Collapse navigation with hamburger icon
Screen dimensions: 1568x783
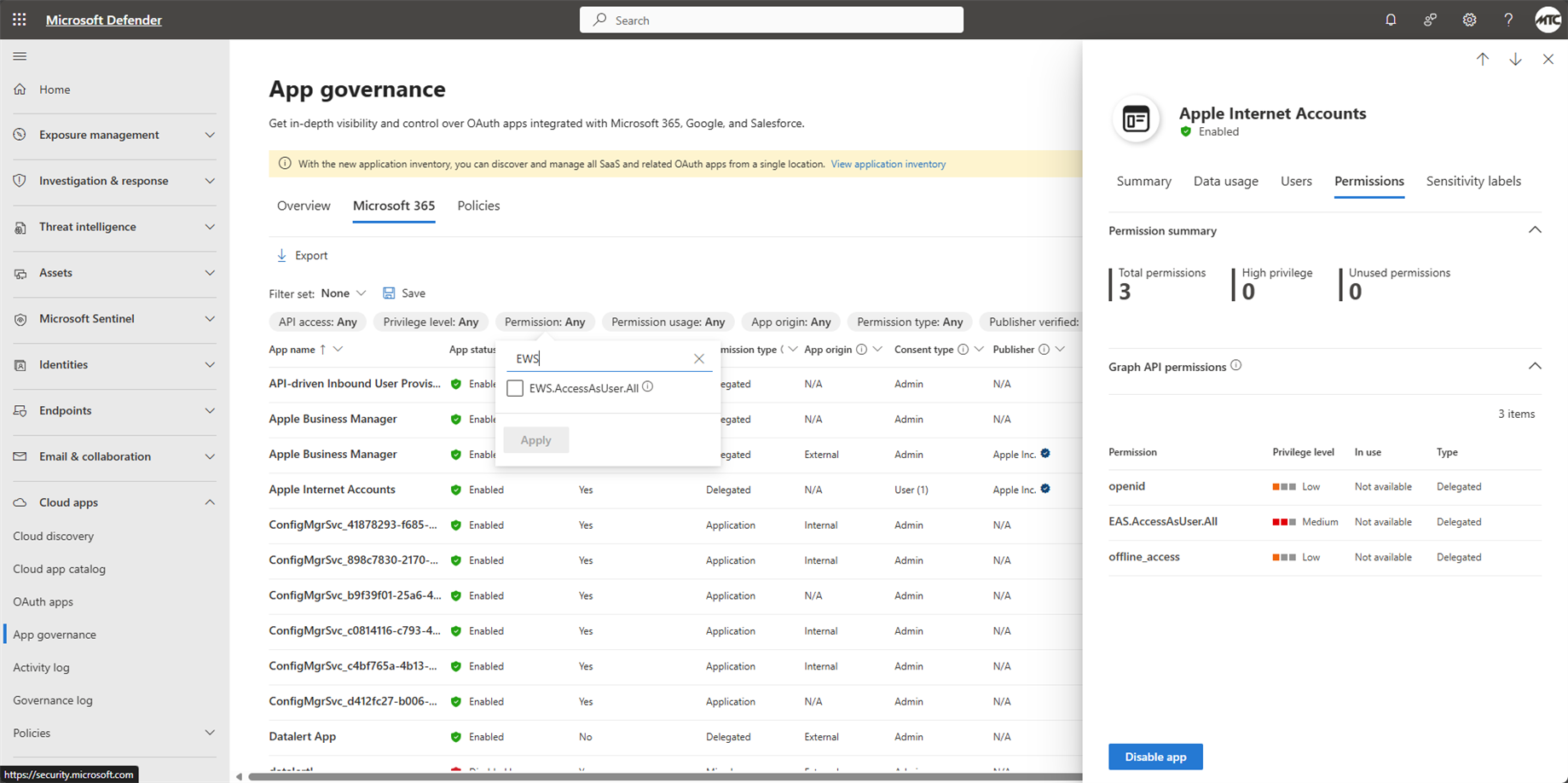pos(20,56)
